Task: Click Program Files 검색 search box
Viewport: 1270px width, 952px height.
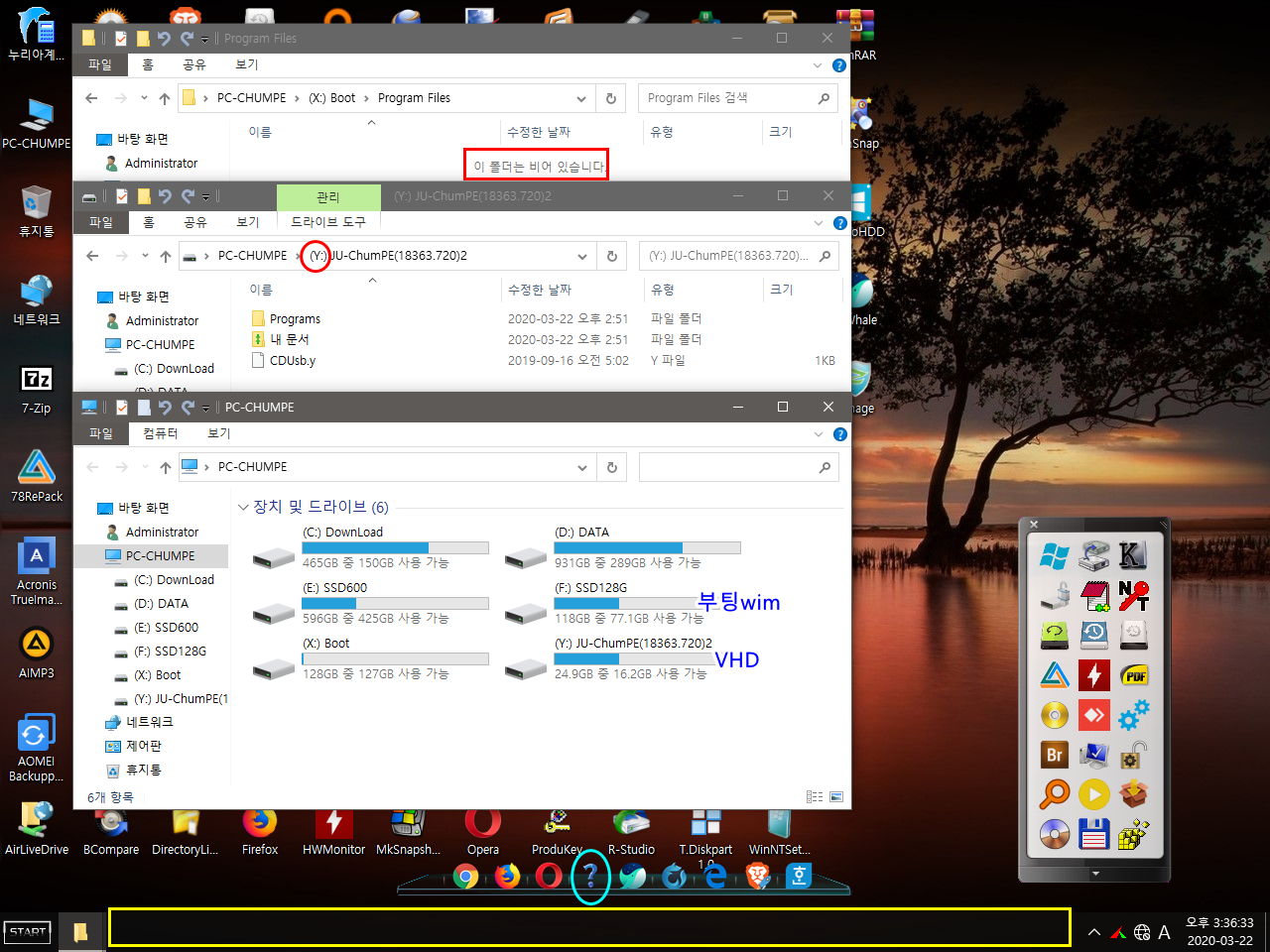Action: [738, 98]
